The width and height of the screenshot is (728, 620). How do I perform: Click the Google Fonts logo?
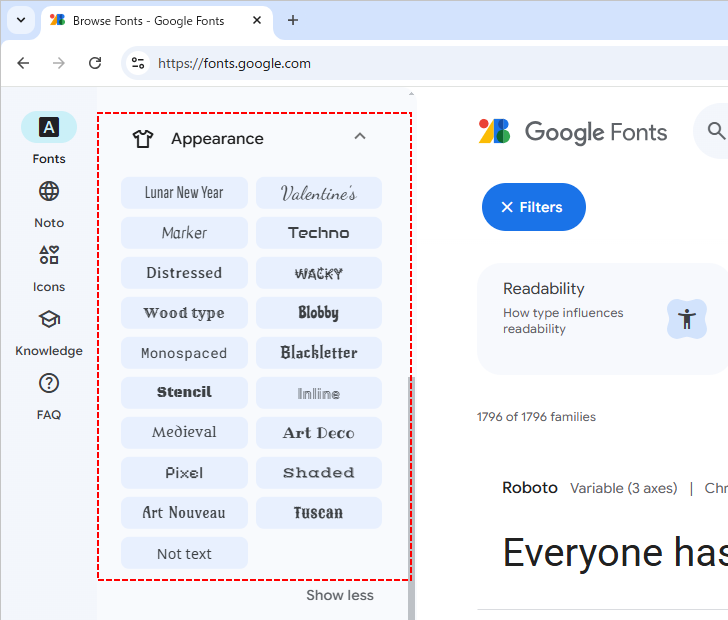[573, 131]
